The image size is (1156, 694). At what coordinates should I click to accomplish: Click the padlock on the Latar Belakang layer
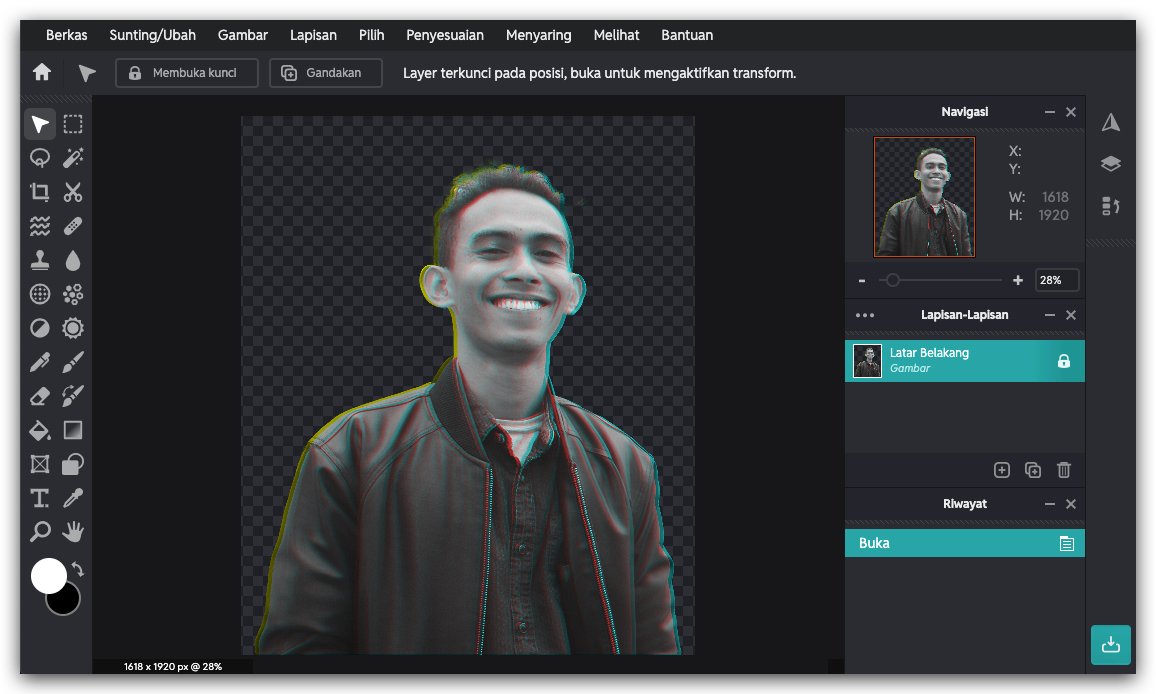pos(1063,360)
